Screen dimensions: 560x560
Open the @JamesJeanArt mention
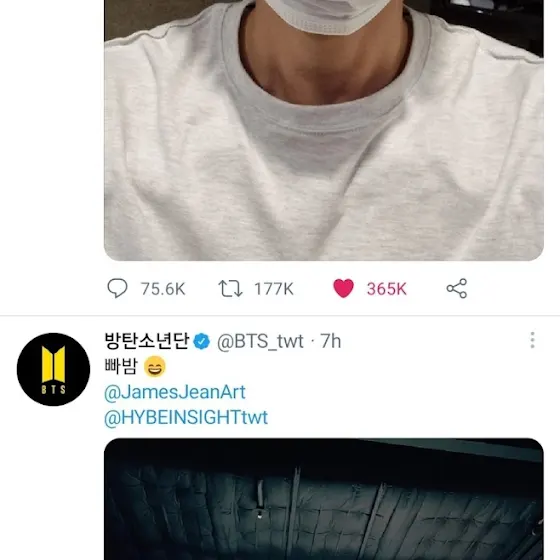(175, 392)
